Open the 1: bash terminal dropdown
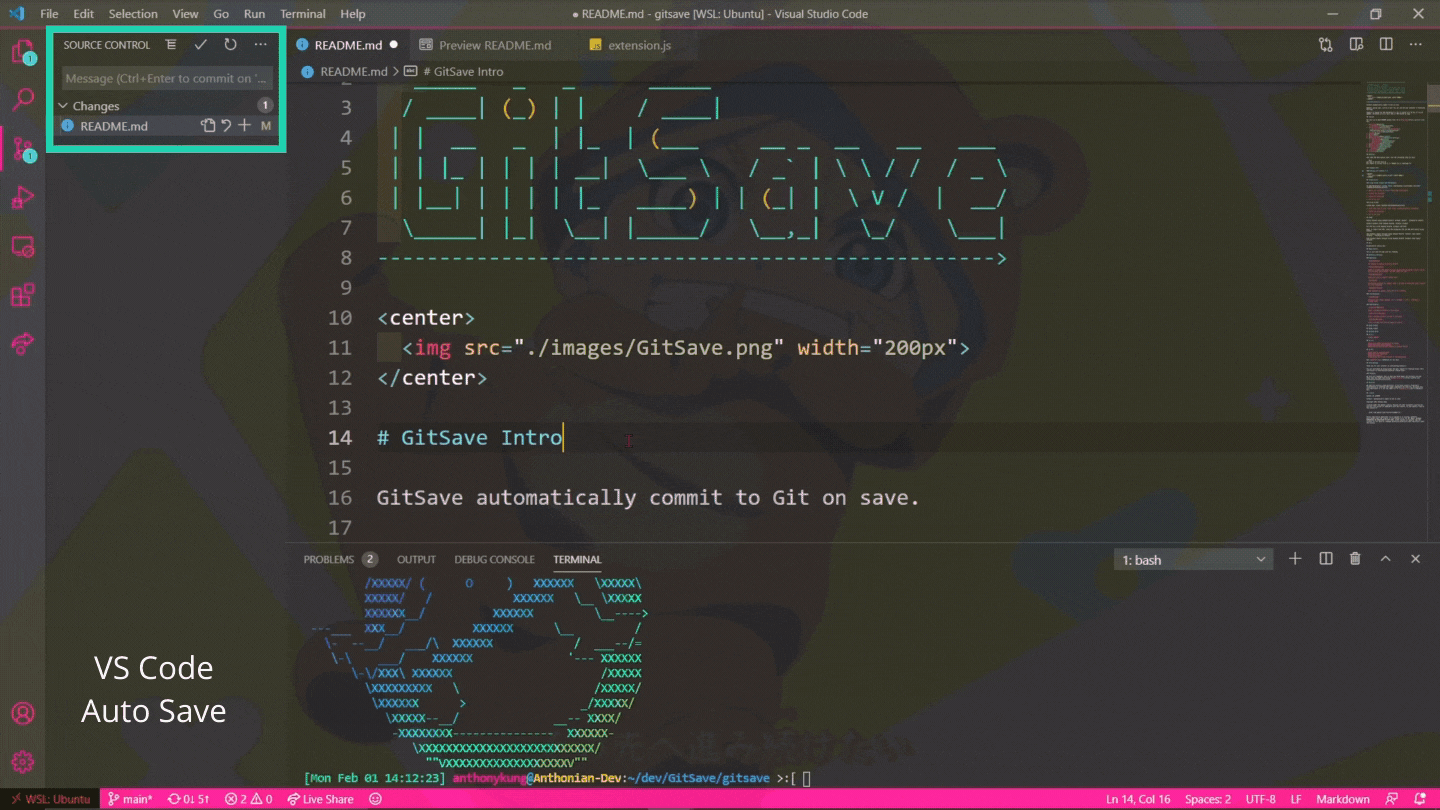The width and height of the screenshot is (1440, 810). [1193, 560]
